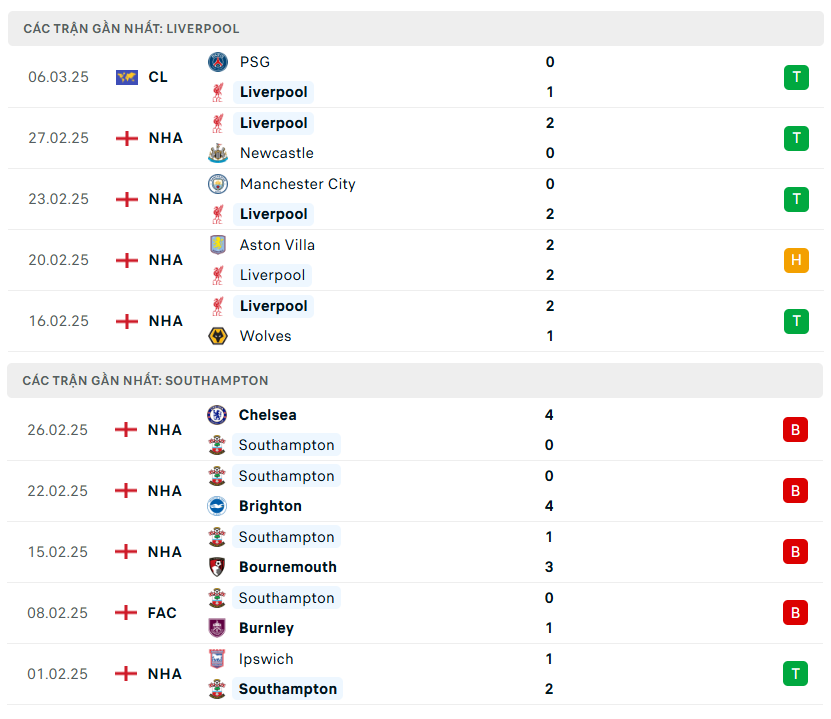Open the Aston Villa team link
The width and height of the screenshot is (831, 719).
tap(277, 245)
